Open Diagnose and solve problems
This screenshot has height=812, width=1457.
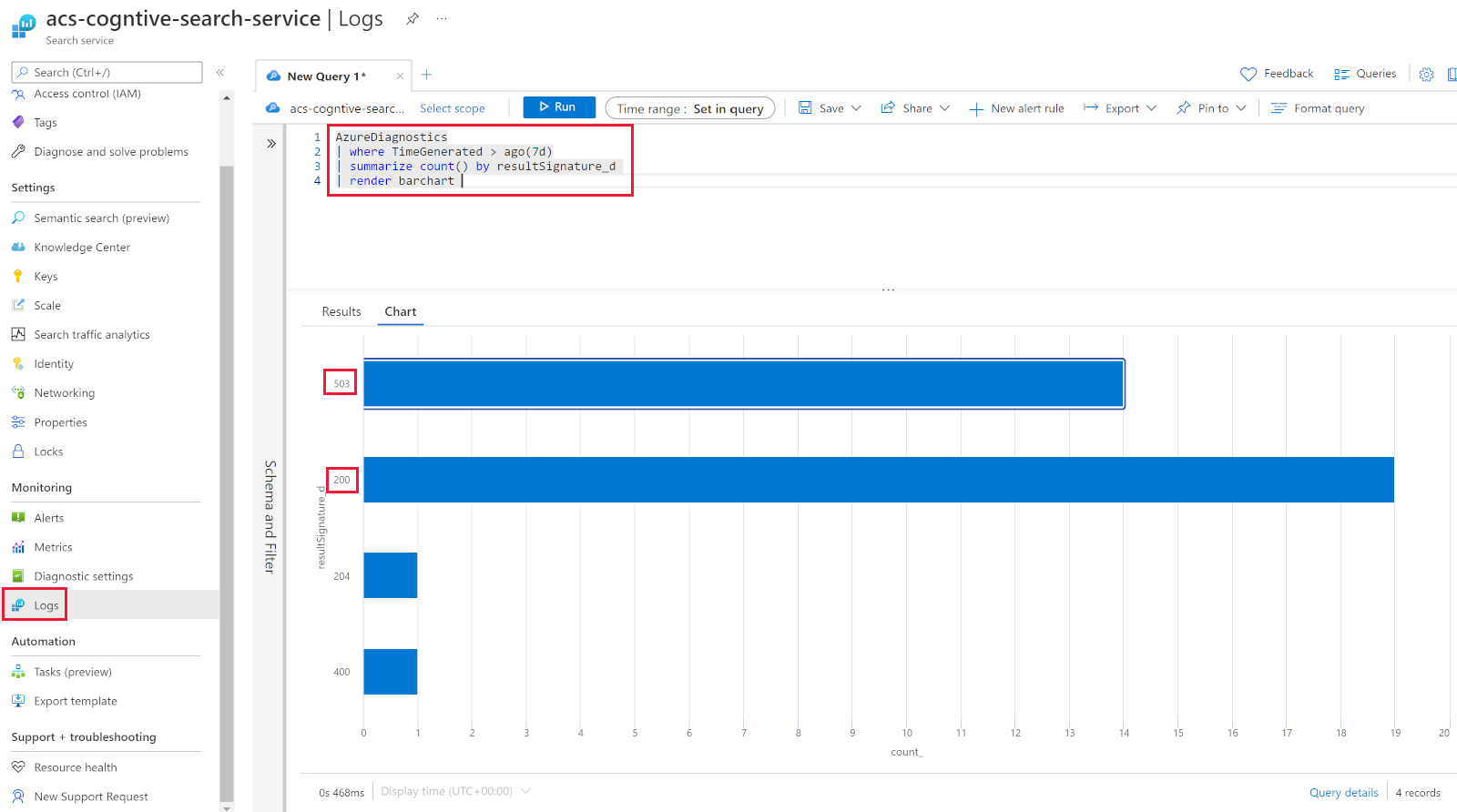pyautogui.click(x=111, y=152)
